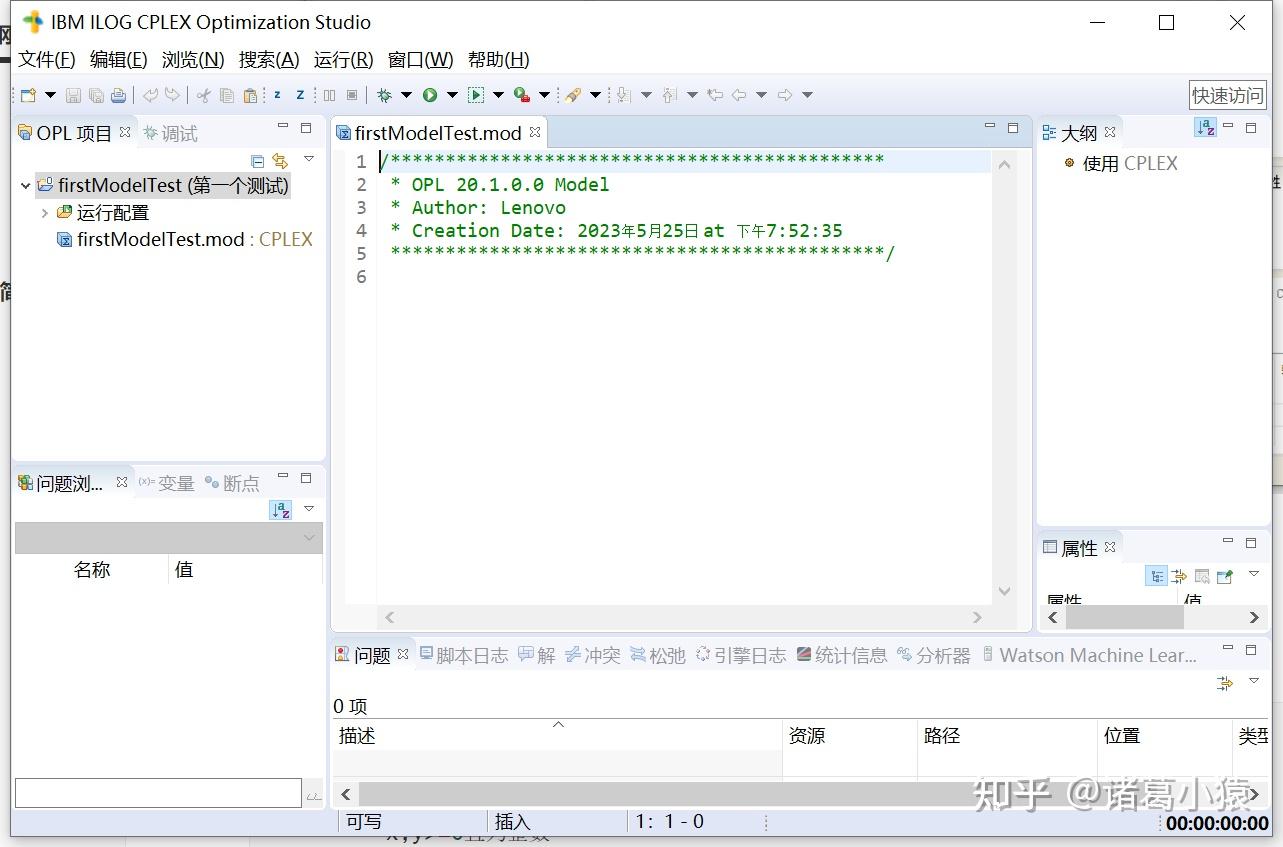Sort the 大纲 outline alphabetically with the a-z icon
The width and height of the screenshot is (1283, 847).
point(1207,128)
